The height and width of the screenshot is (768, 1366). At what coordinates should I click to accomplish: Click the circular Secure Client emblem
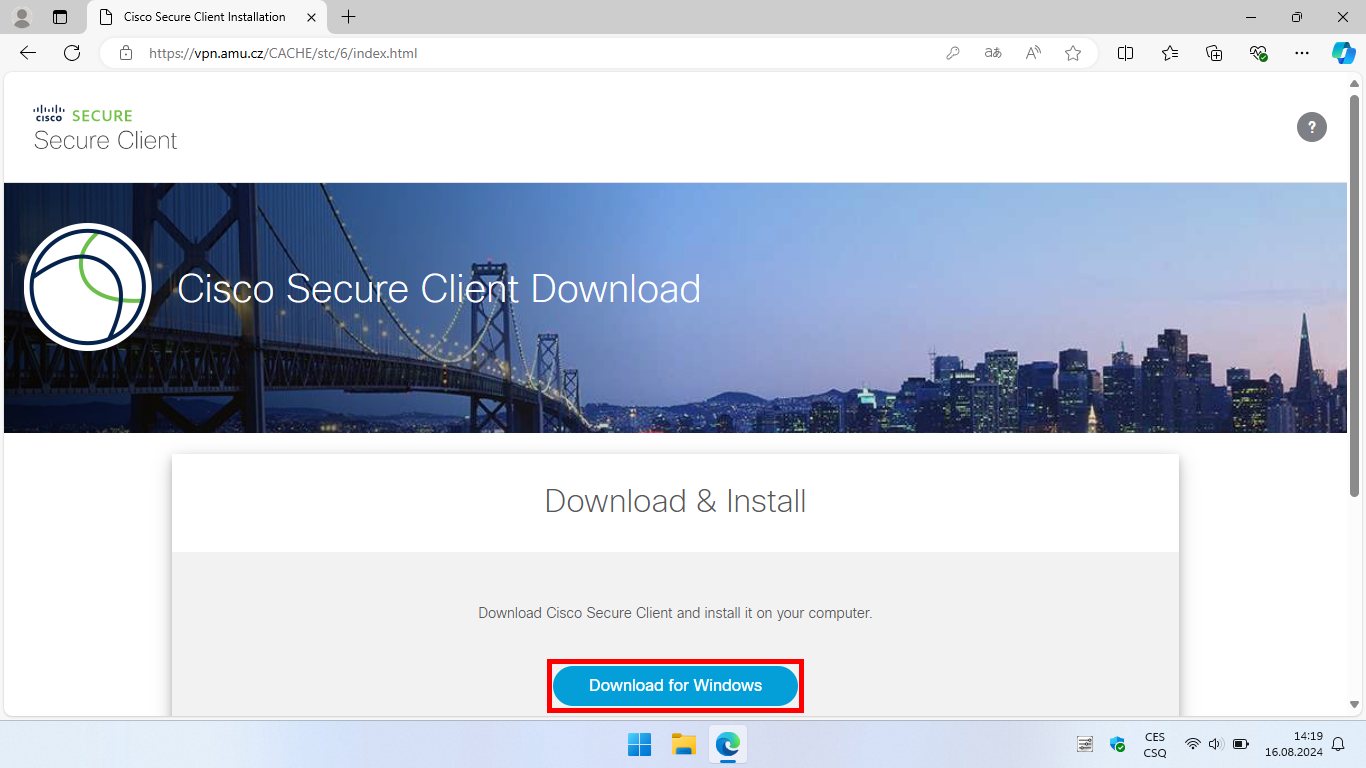88,287
